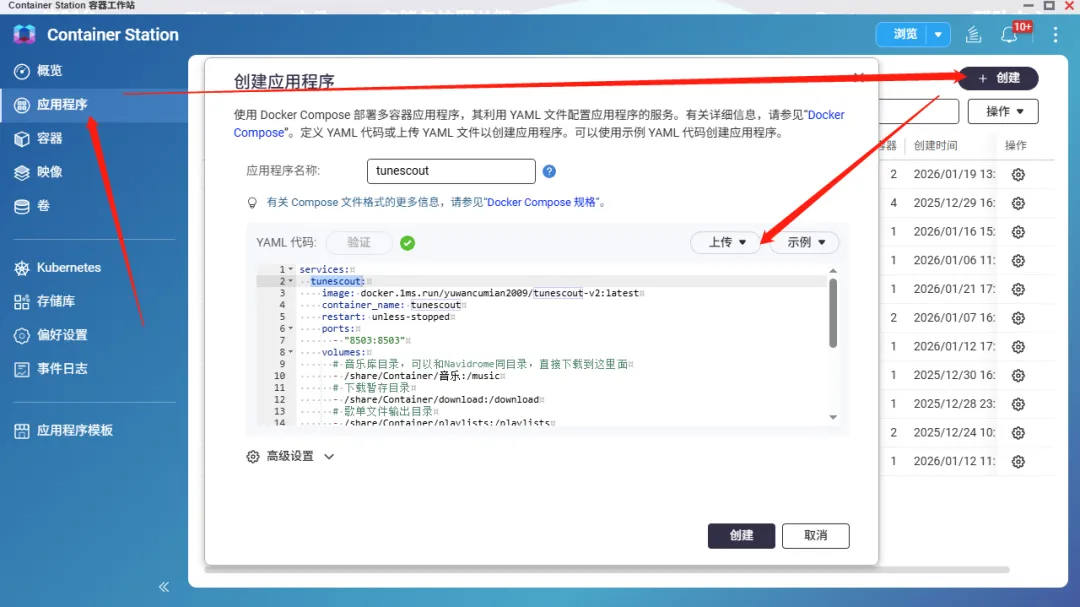Click the editor scroll-up arrow

point(833,271)
